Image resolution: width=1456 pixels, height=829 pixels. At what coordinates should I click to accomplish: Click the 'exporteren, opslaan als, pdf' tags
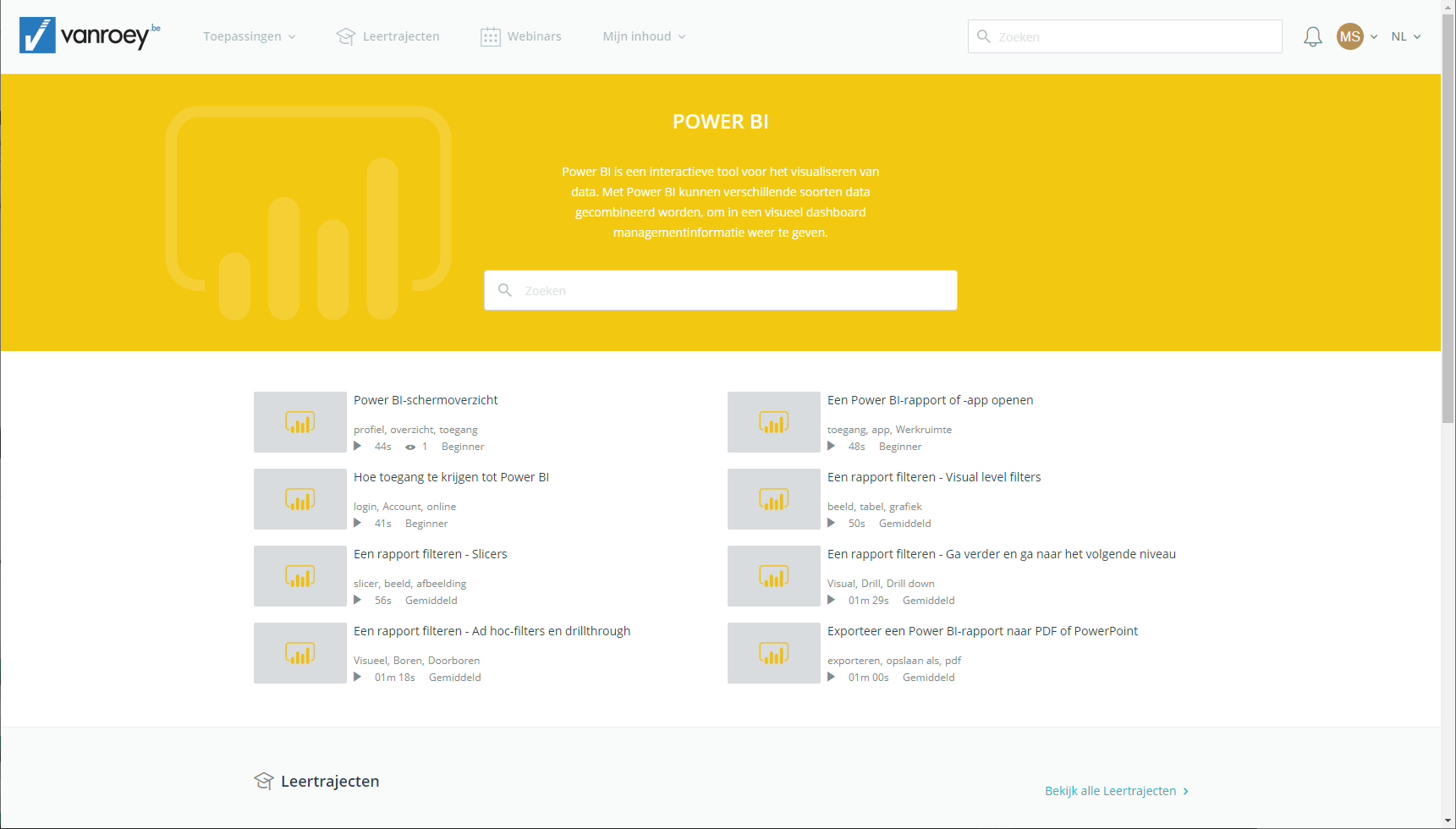[x=894, y=661]
